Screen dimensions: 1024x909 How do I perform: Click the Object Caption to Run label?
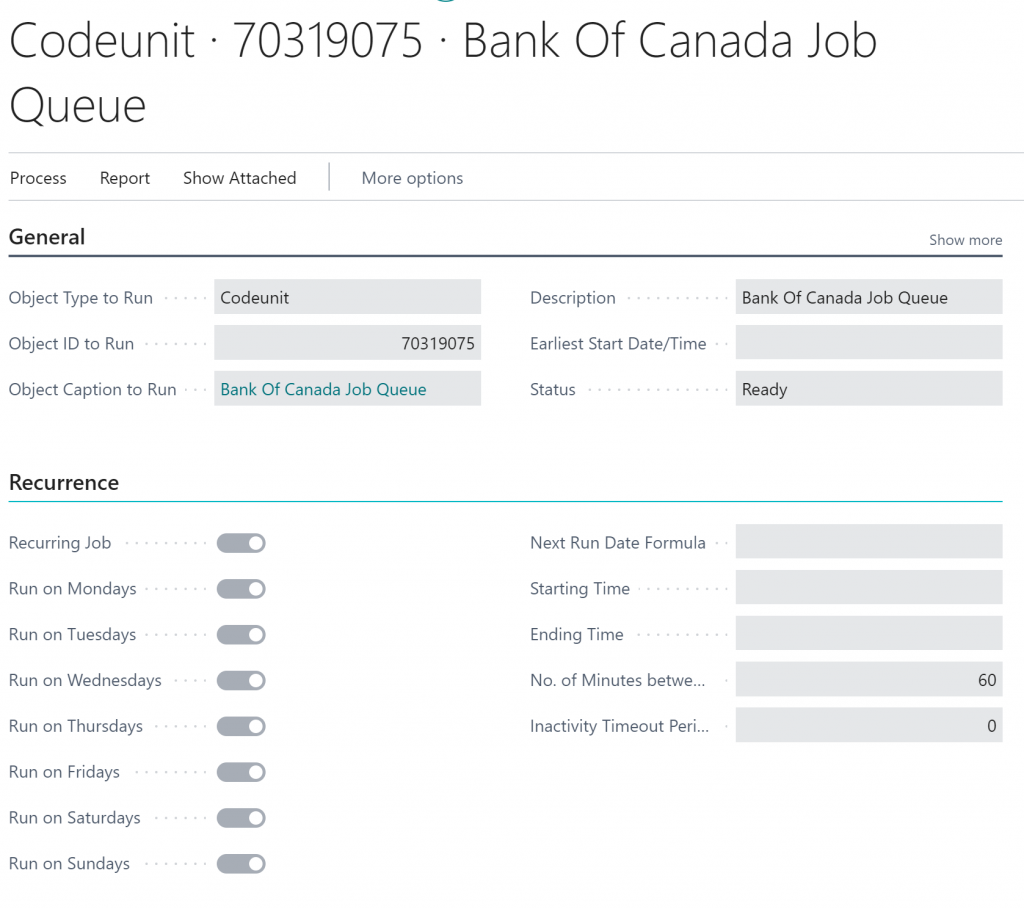(92, 389)
